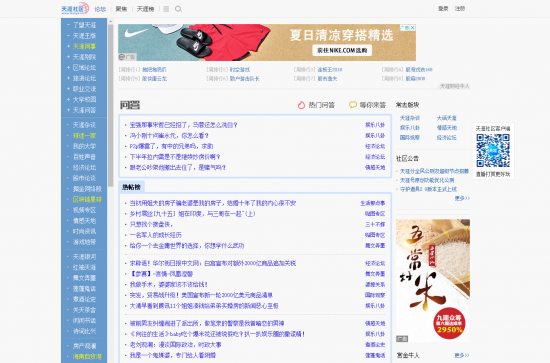This screenshot has height=363, width=550.
Task: Open 区块链星球 board in sidebar
Action: (x=87, y=199)
